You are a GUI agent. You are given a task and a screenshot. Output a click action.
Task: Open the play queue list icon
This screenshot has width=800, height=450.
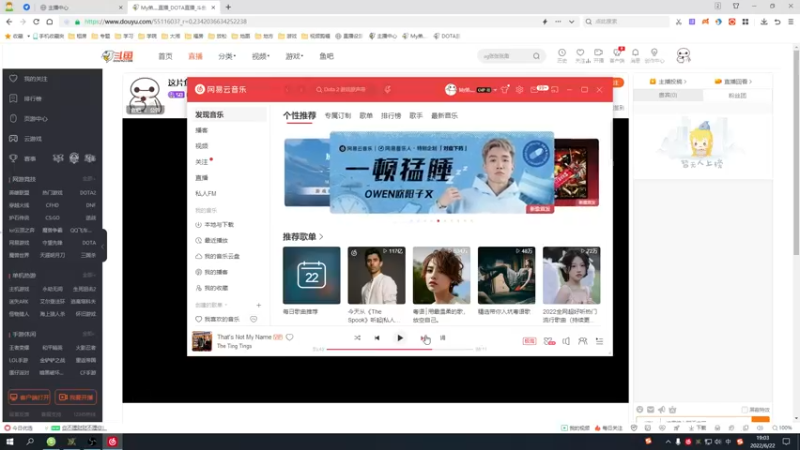(x=599, y=341)
